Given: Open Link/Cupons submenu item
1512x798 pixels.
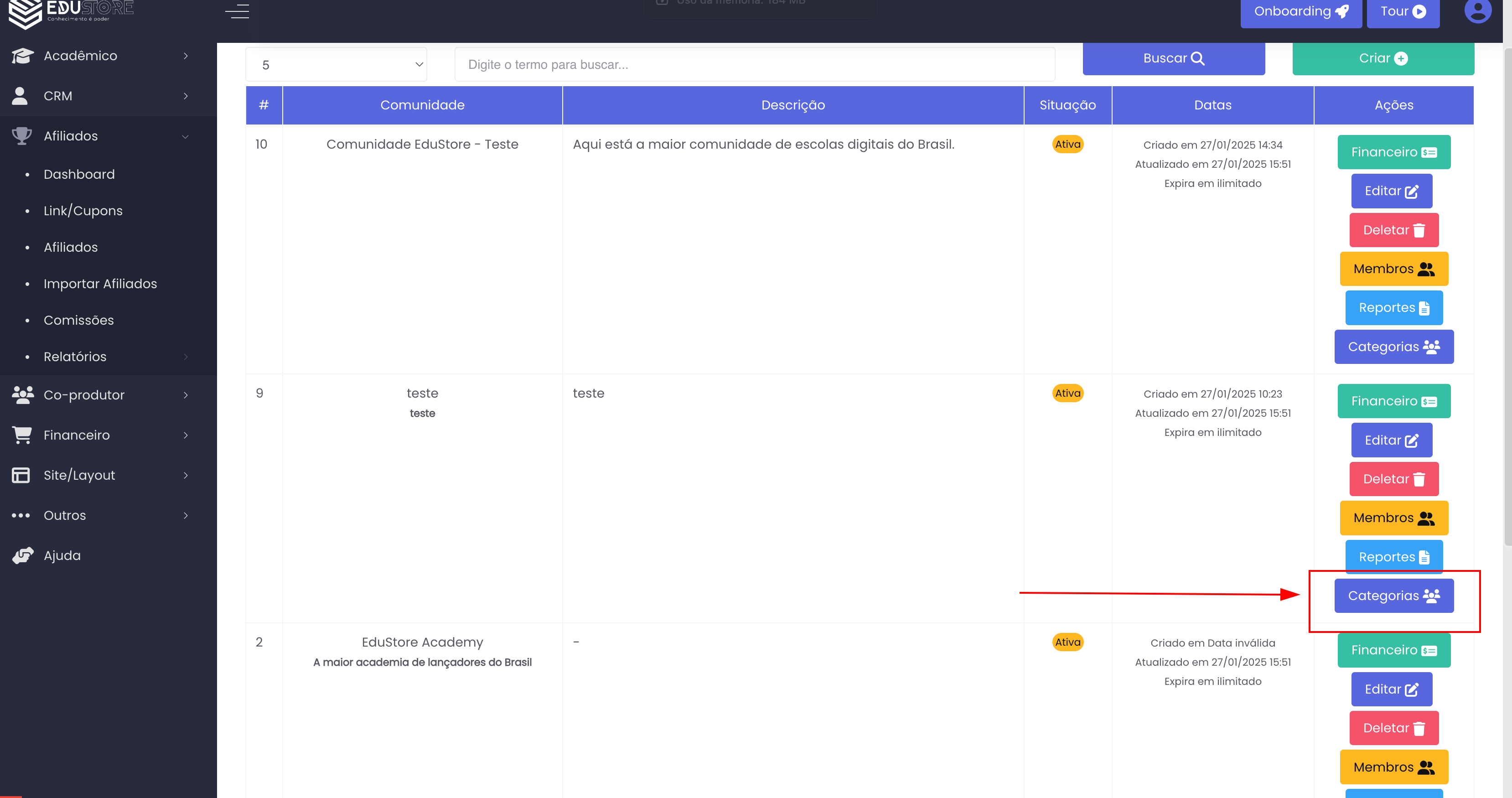Looking at the screenshot, I should pyautogui.click(x=83, y=211).
